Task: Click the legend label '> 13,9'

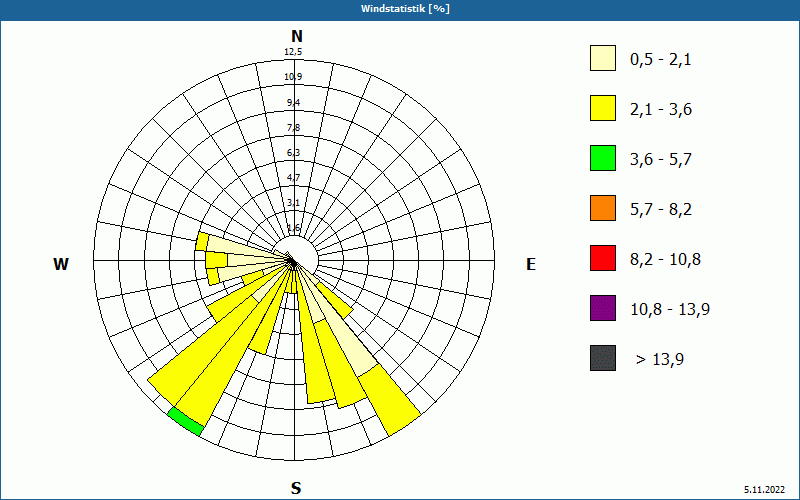Action: (x=660, y=360)
